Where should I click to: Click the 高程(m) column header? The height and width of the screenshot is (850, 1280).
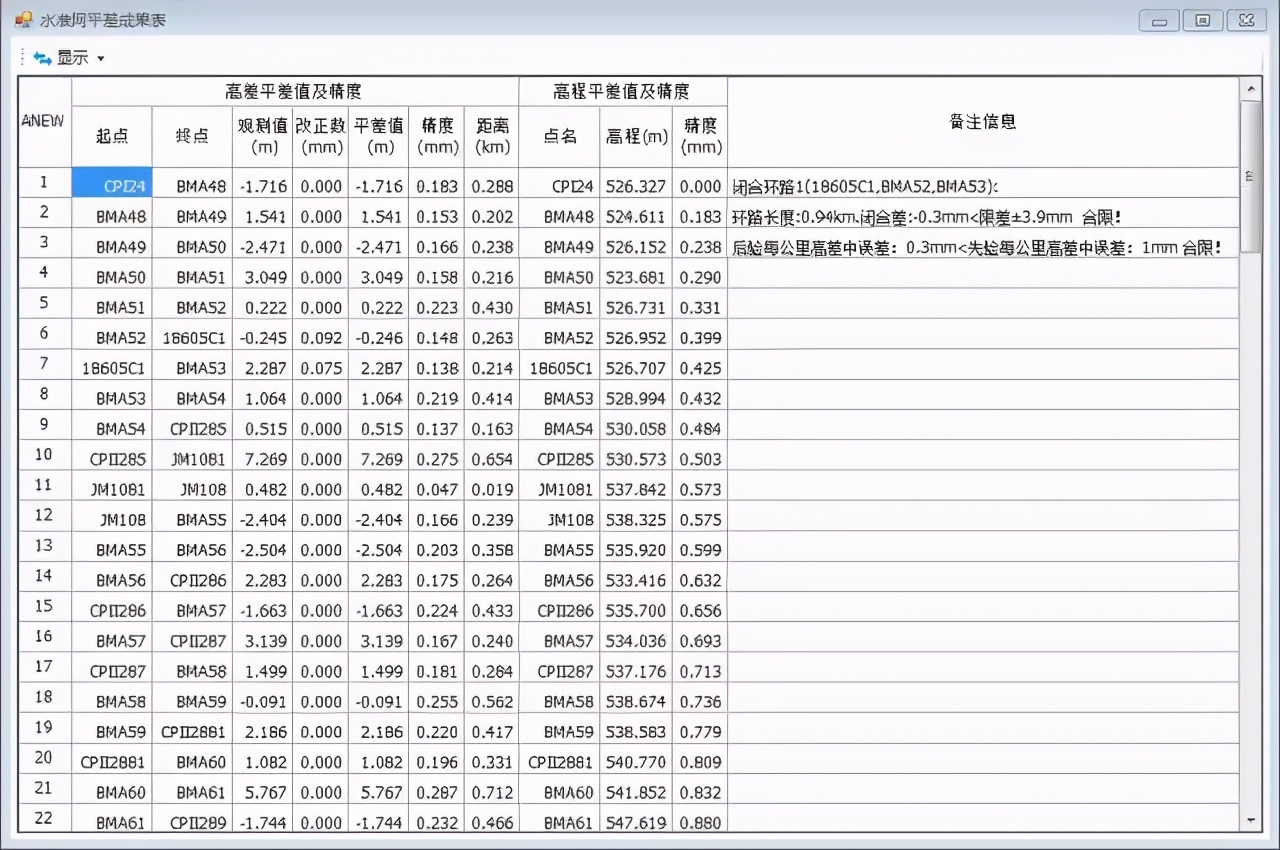[x=636, y=135]
